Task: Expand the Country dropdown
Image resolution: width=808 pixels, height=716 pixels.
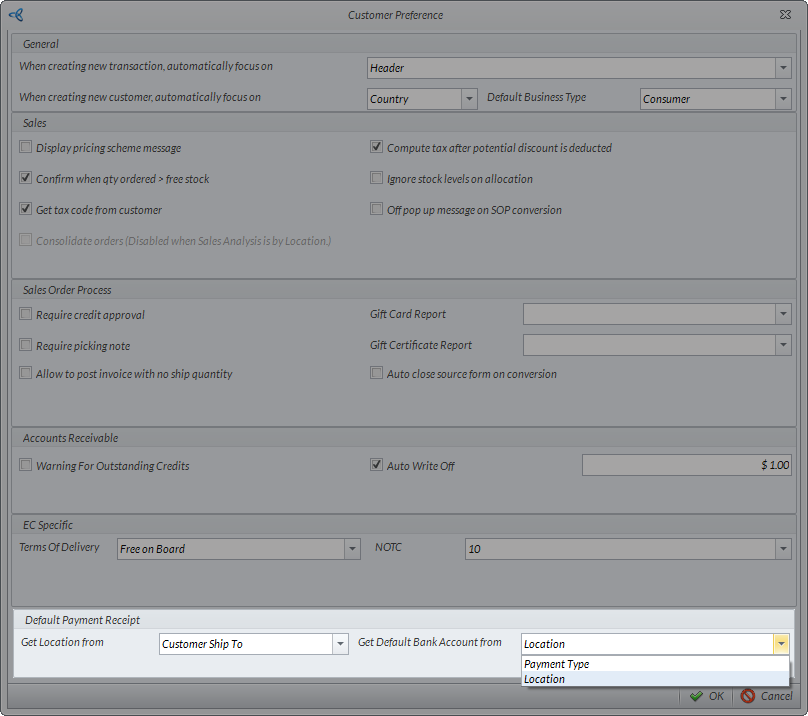Action: click(469, 99)
